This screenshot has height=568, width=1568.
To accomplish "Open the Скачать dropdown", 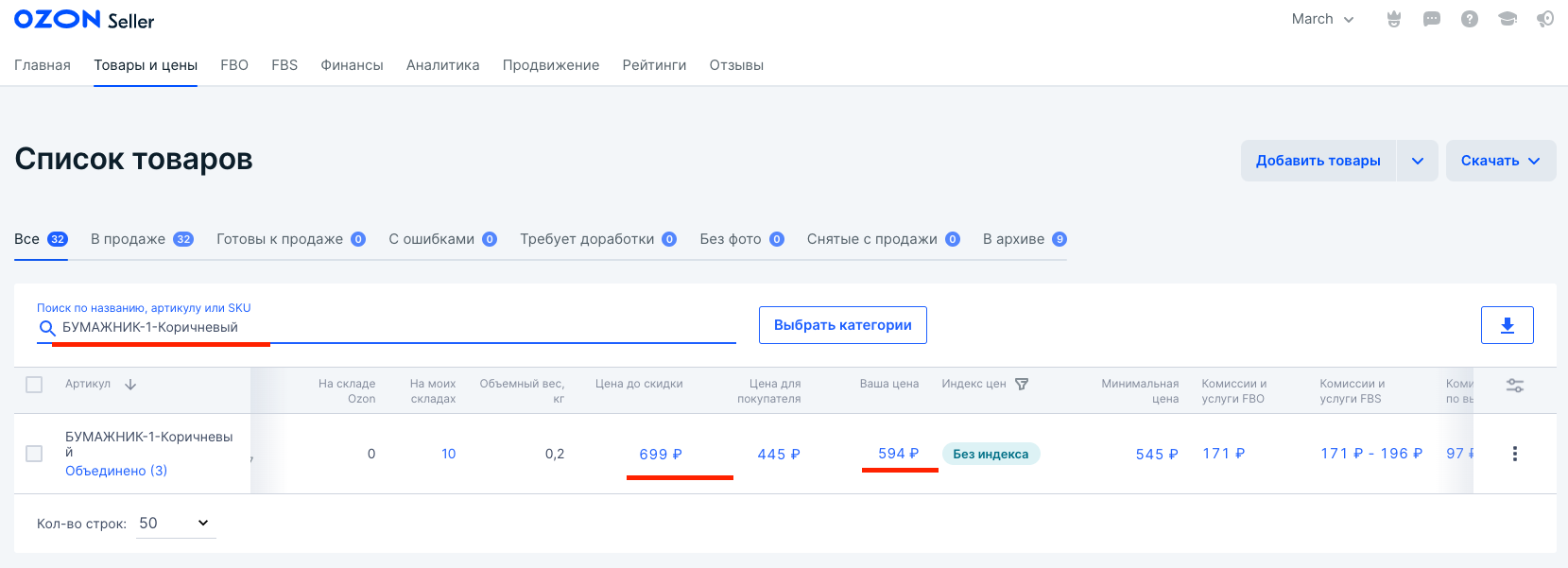I will 1500,162.
